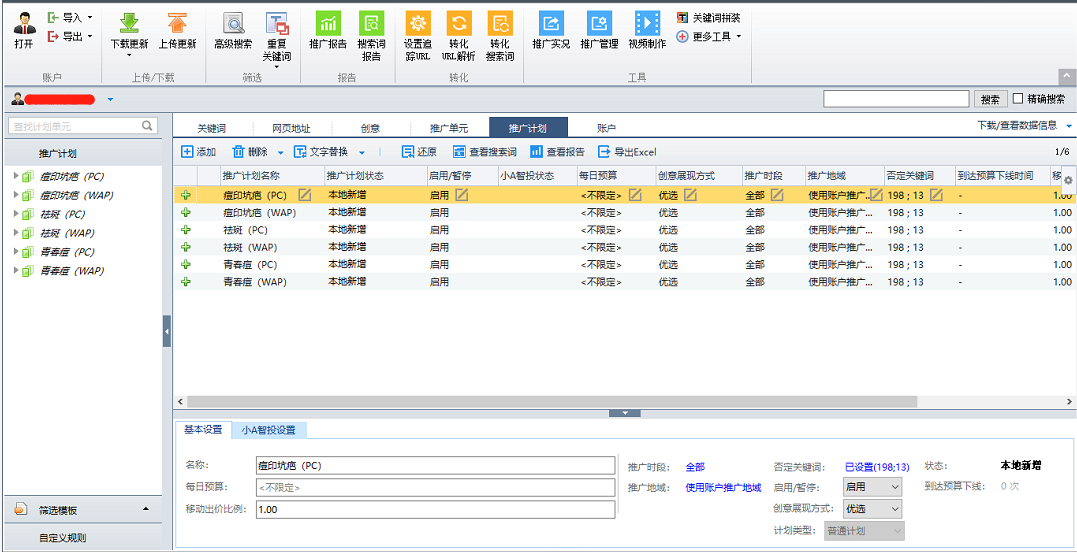Viewport: 1077px width, 552px height.
Task: Click 查看搜索词 in toolbar
Action: coord(484,152)
